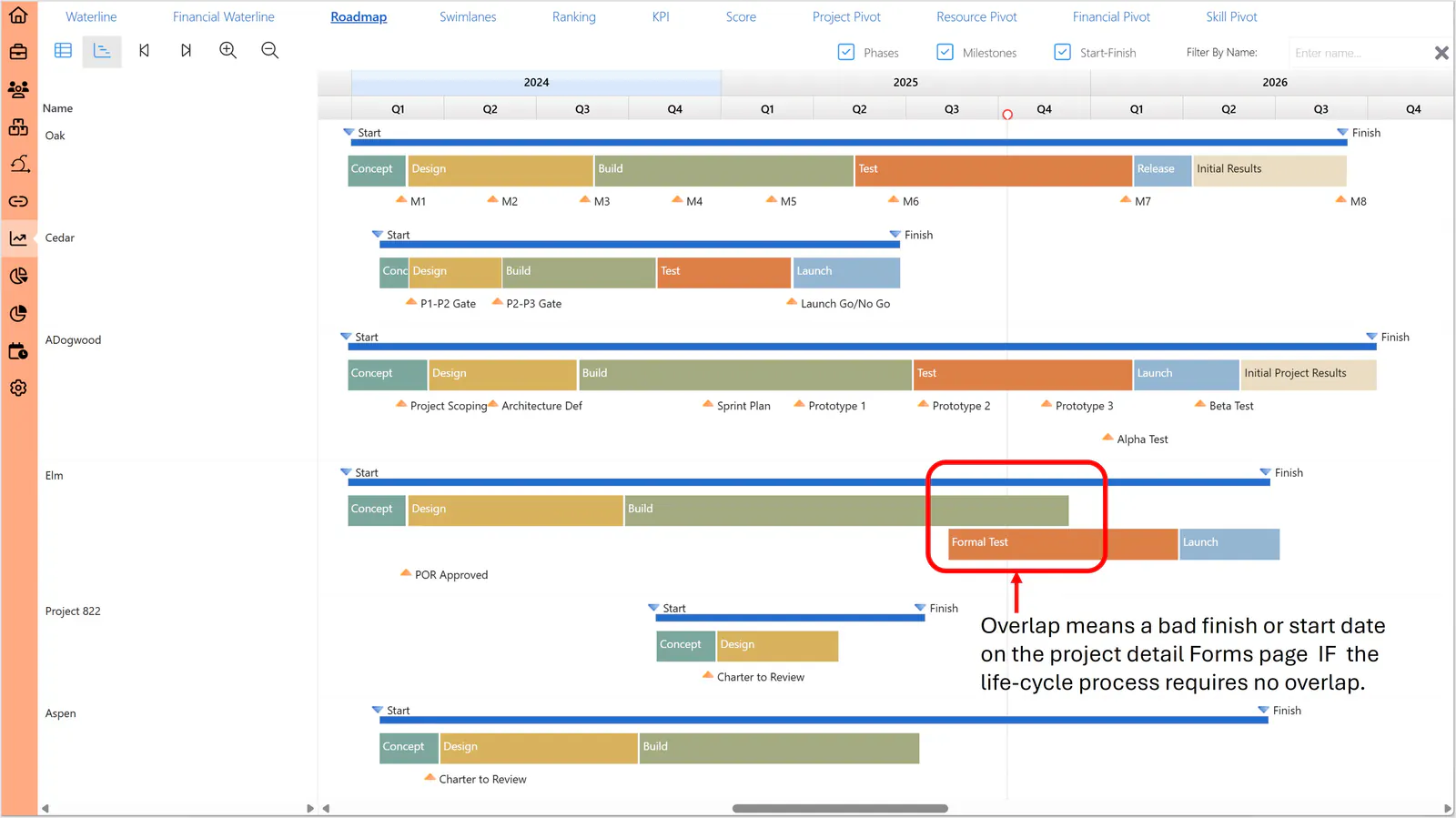This screenshot has width=1456, height=818.
Task: Select Aspen's Build phase bar
Action: click(x=779, y=748)
